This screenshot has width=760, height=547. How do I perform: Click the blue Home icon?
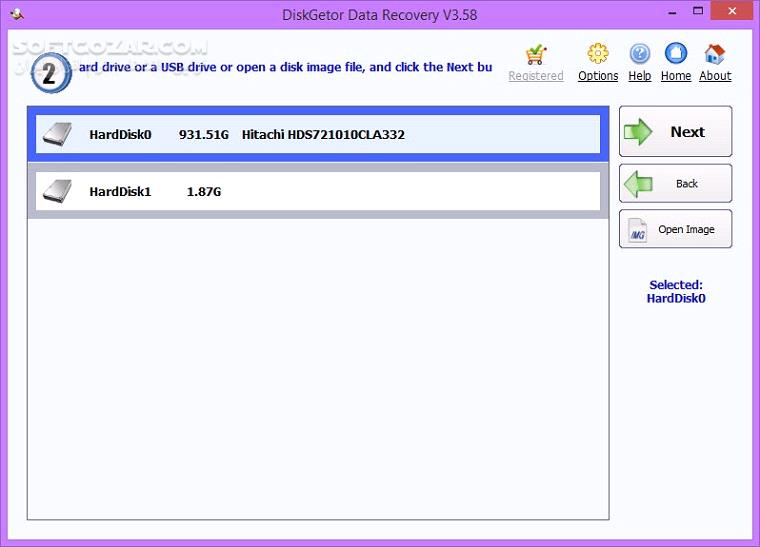coord(676,53)
